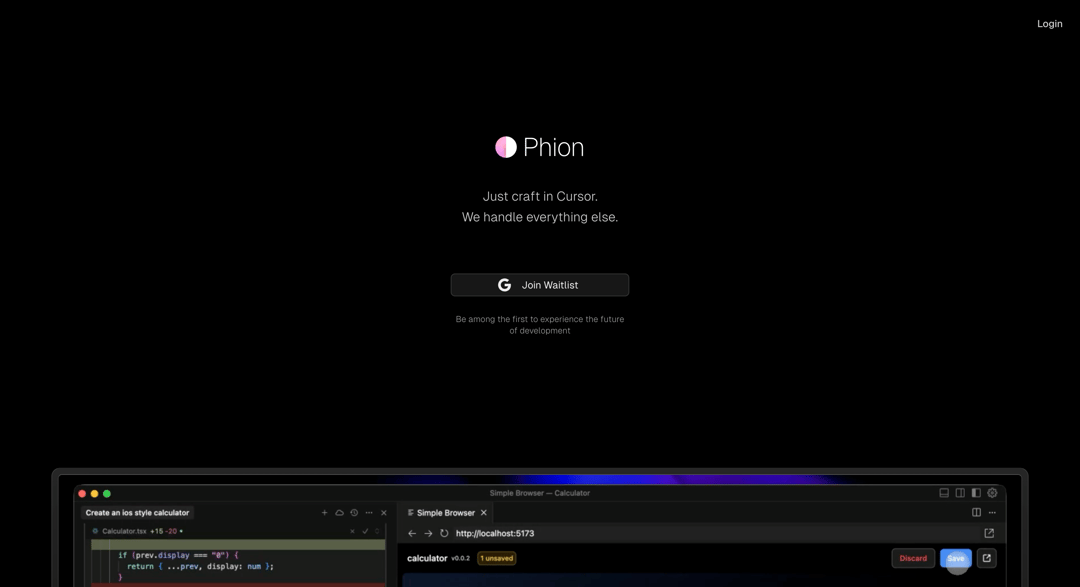Click the Join Waitlist button
Screen dimensions: 1080x587
tap(539, 285)
